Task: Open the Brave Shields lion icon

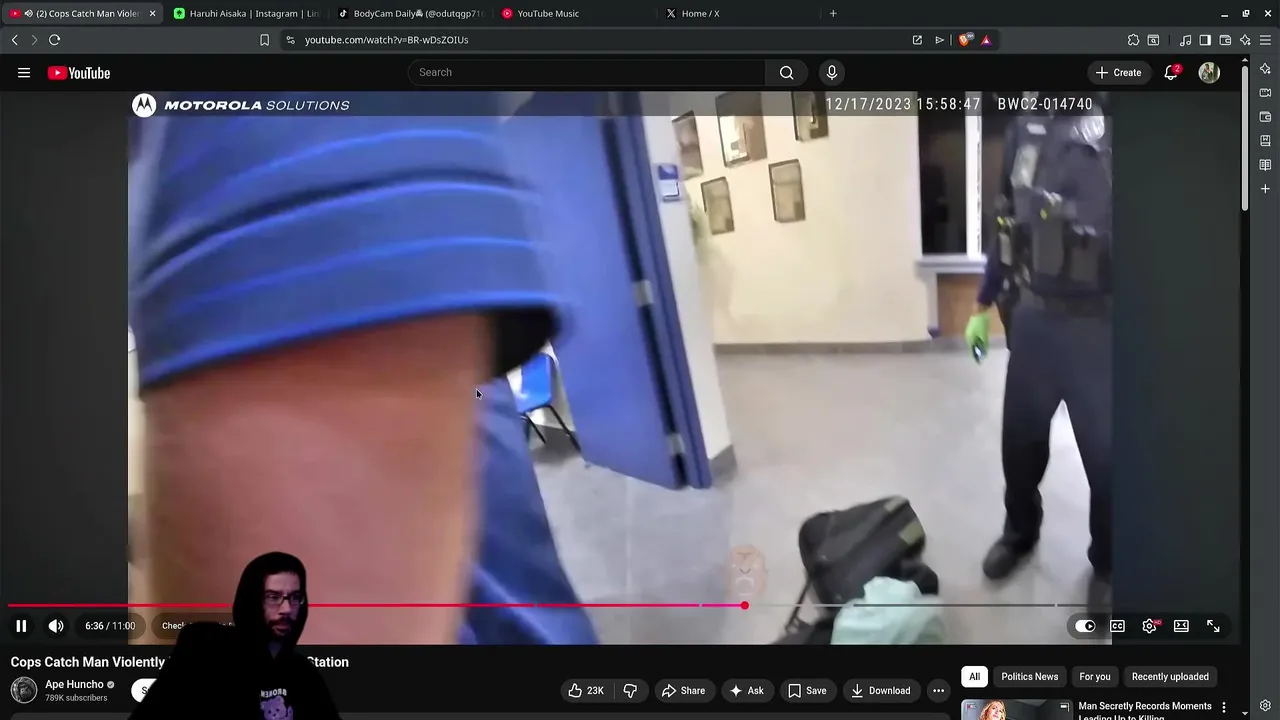Action: pyautogui.click(x=964, y=40)
